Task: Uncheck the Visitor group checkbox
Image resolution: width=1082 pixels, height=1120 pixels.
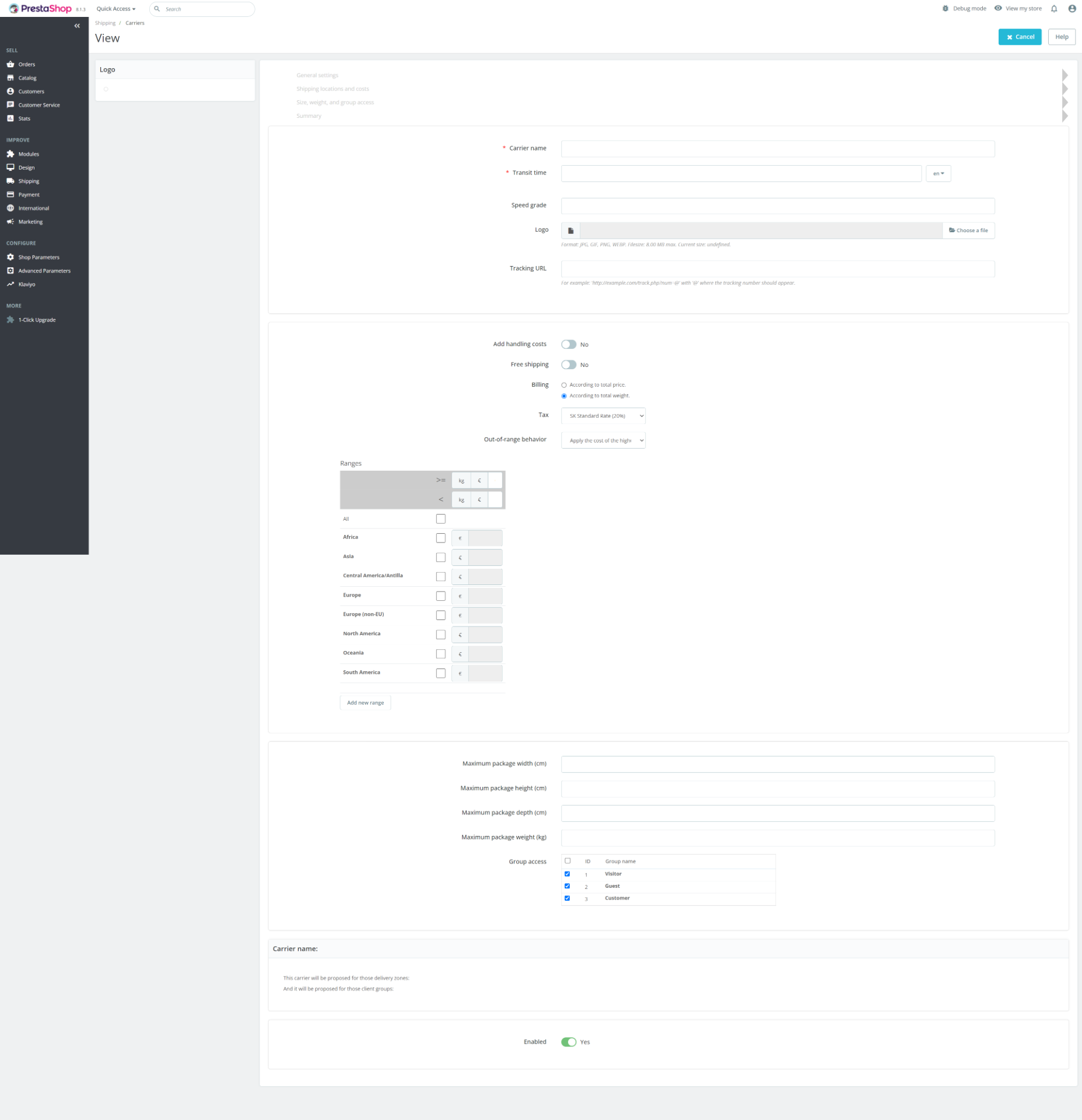Action: pos(568,874)
